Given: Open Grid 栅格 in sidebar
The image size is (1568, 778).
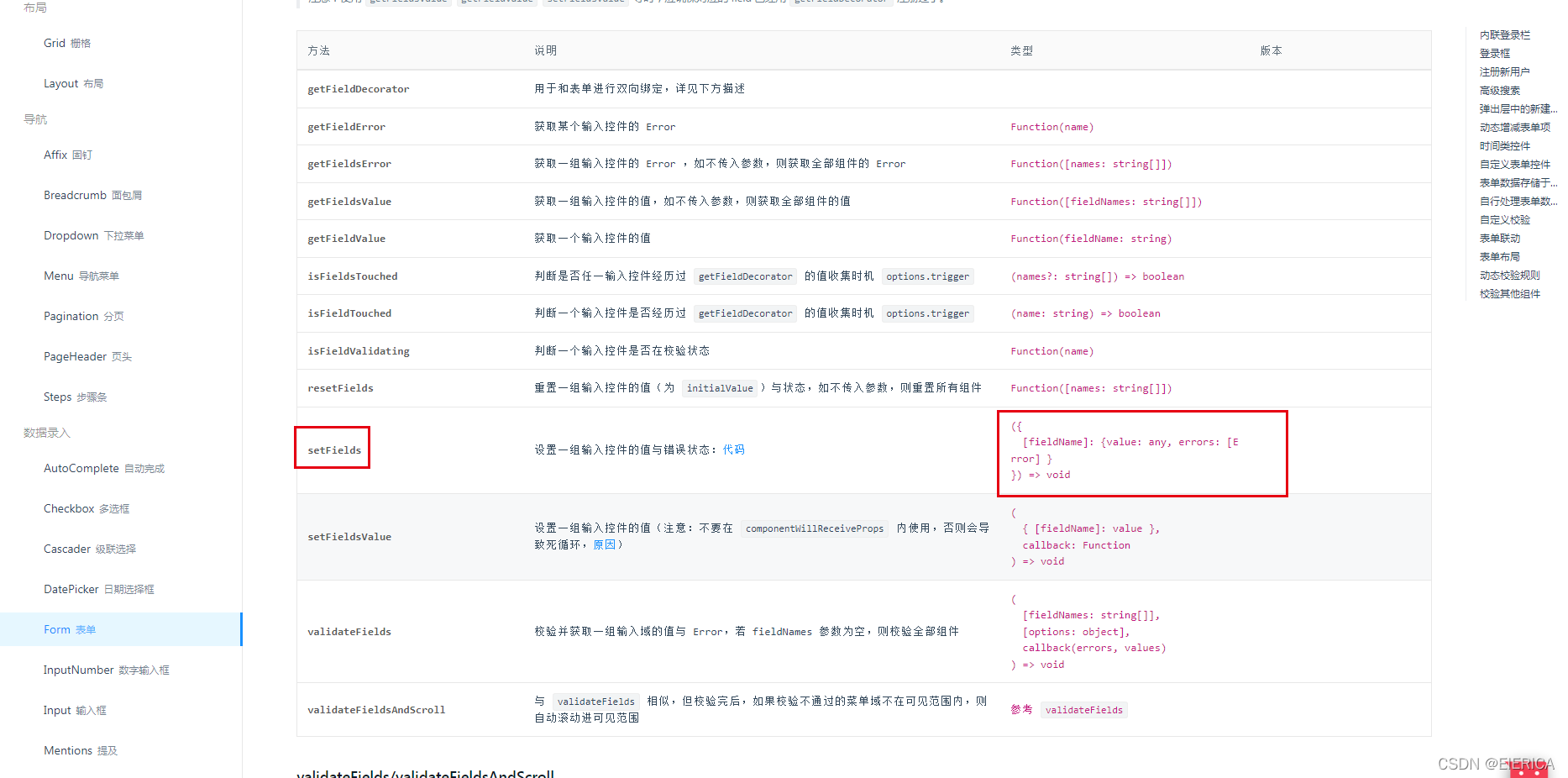Looking at the screenshot, I should (x=67, y=43).
